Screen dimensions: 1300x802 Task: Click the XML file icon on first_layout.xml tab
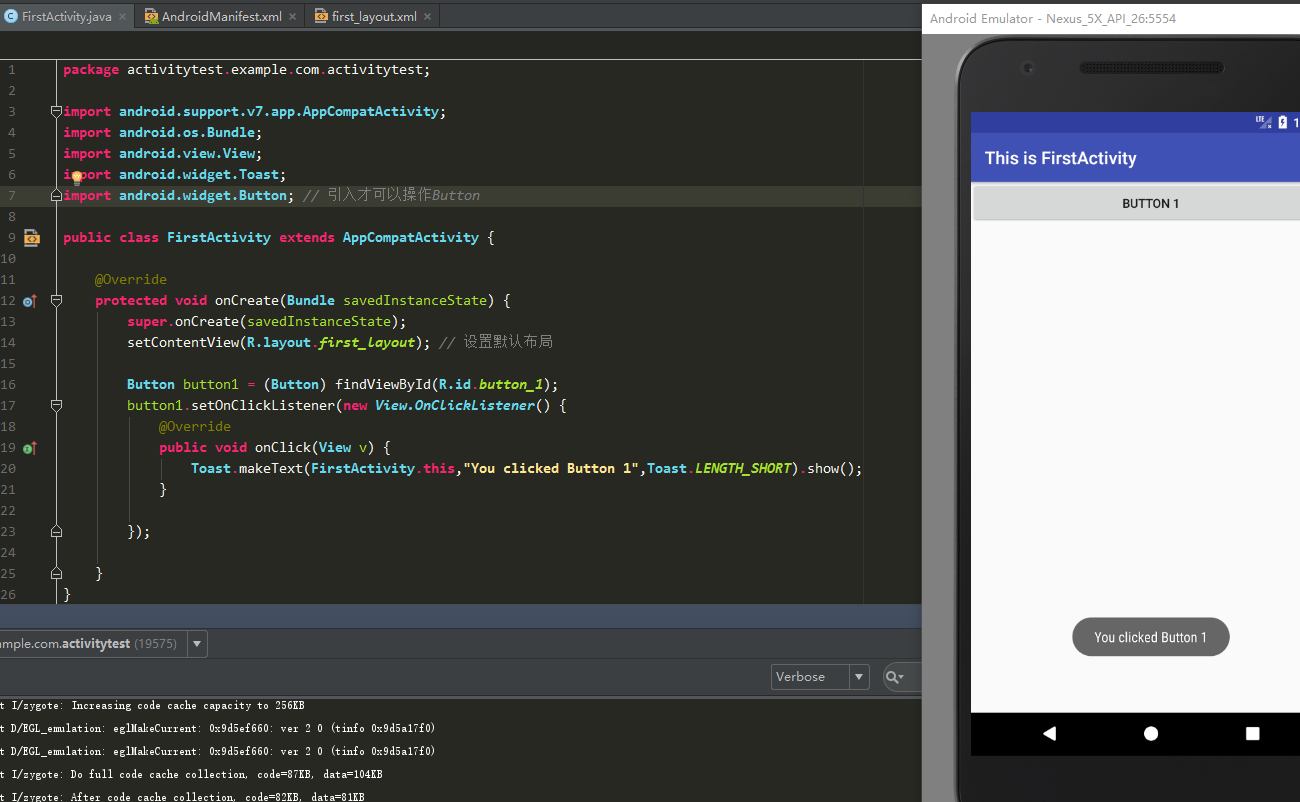pos(321,17)
